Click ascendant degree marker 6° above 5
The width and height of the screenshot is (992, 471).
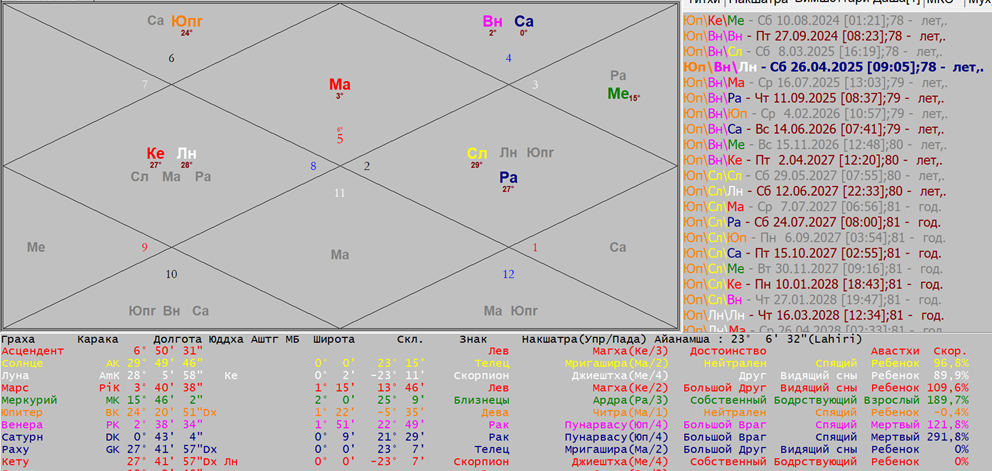(x=340, y=130)
